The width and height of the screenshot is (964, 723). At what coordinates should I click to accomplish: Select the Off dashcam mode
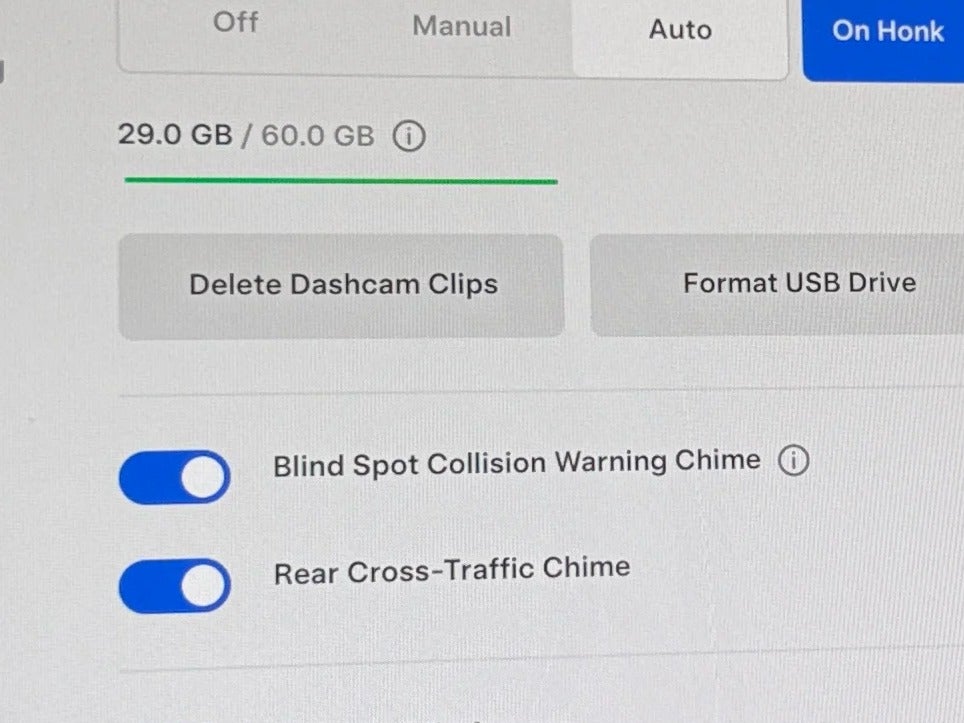click(x=235, y=22)
